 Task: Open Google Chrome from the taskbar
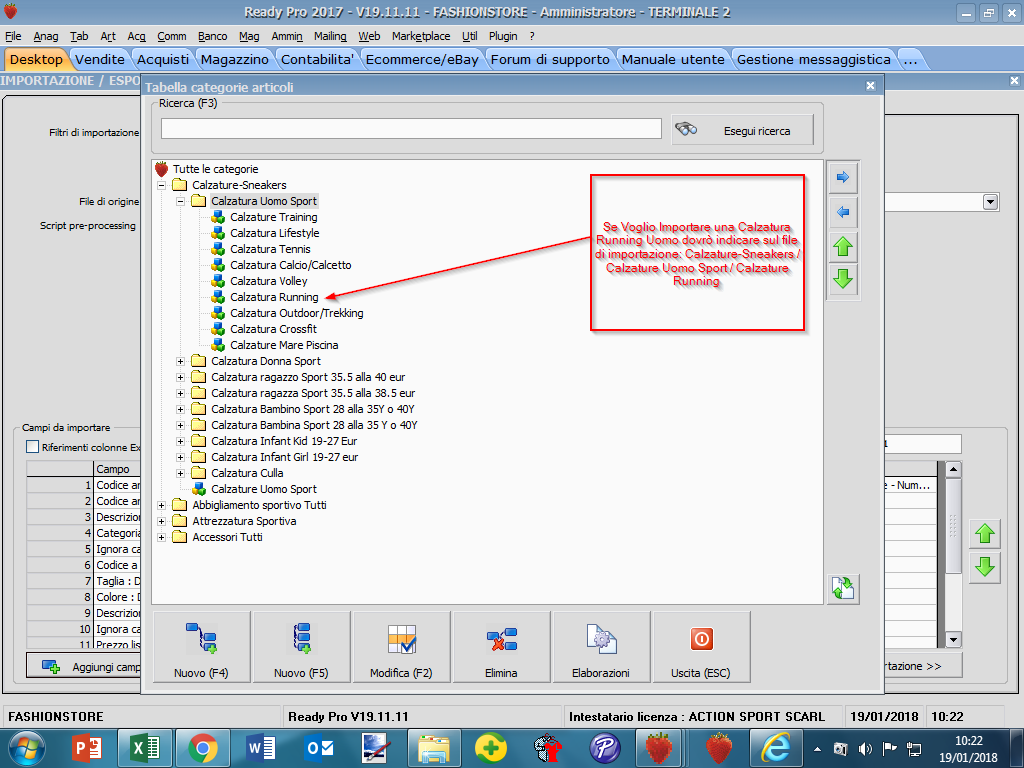coord(202,748)
